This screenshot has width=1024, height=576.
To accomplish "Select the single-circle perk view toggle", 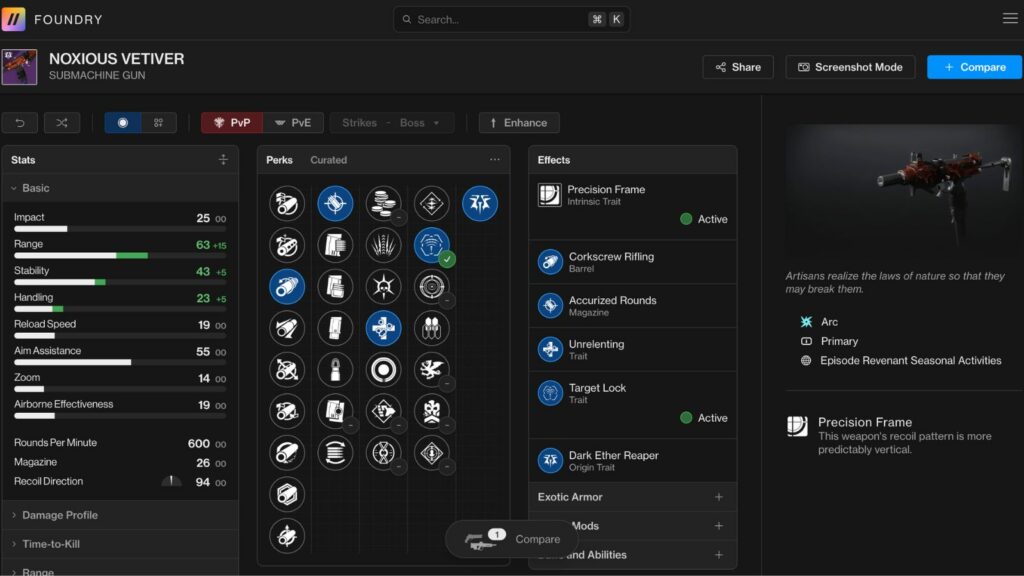I will coord(123,123).
